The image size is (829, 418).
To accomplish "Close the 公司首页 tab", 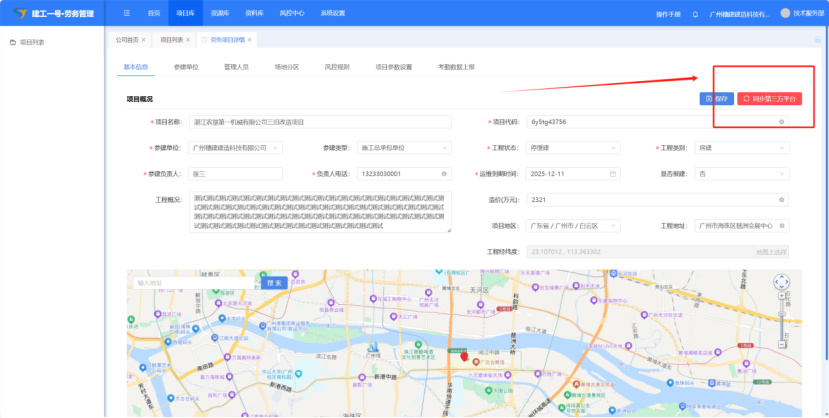I will coord(144,40).
